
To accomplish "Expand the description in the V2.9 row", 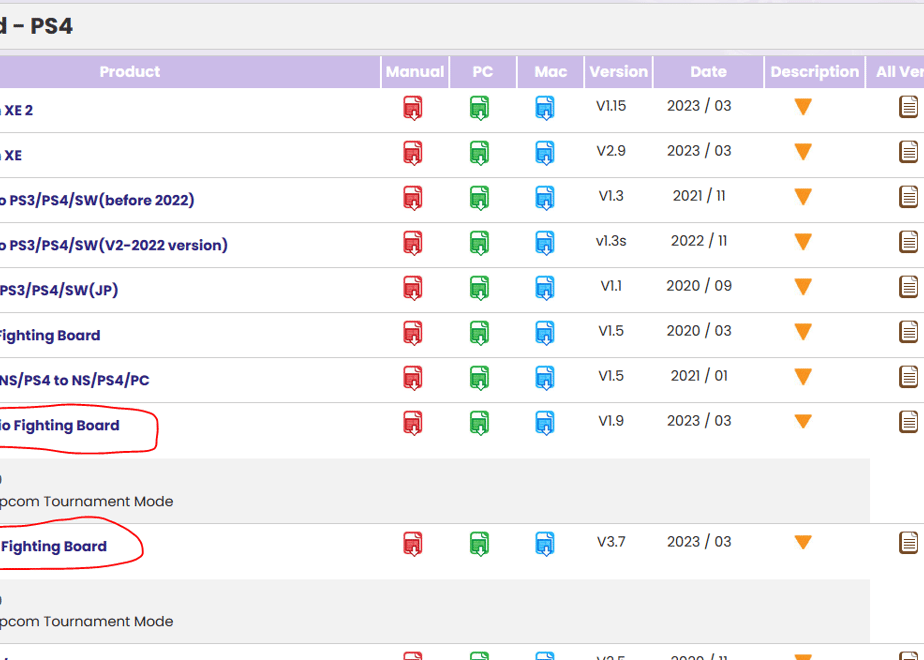I will 803,151.
